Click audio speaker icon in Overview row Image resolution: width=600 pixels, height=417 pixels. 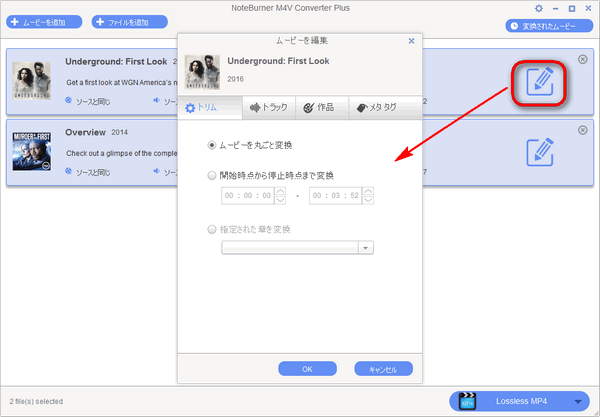(156, 171)
